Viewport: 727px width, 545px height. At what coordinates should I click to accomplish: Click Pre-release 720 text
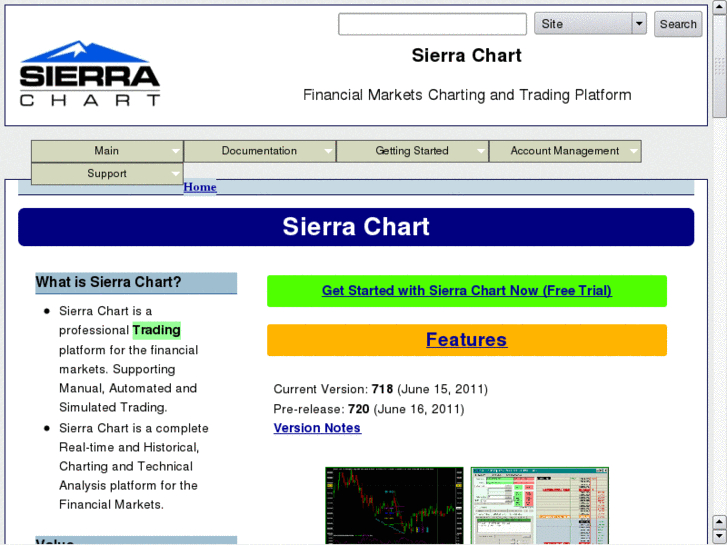369,409
